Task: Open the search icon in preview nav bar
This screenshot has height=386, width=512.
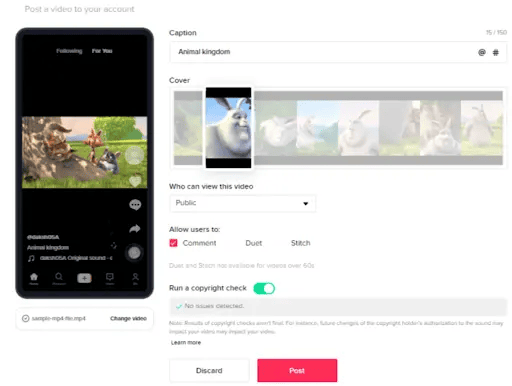Action: [x=59, y=278]
